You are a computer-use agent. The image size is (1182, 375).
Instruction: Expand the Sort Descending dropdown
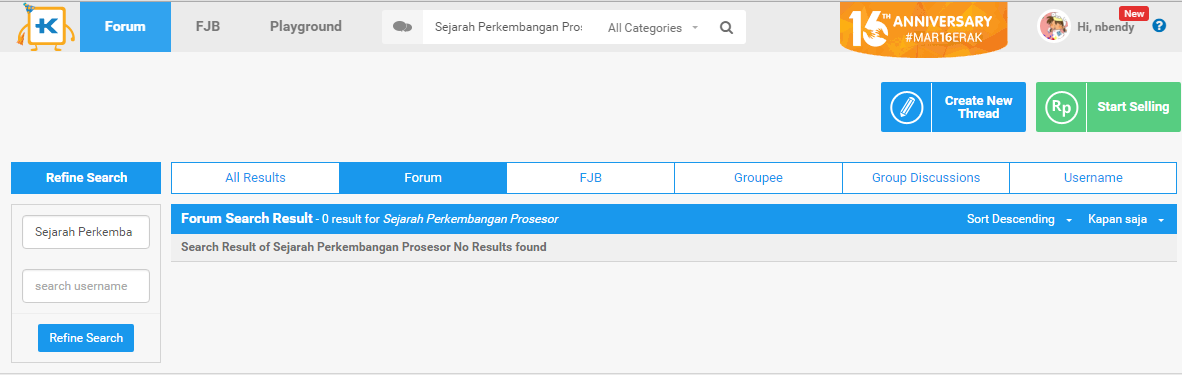[x=1019, y=219]
